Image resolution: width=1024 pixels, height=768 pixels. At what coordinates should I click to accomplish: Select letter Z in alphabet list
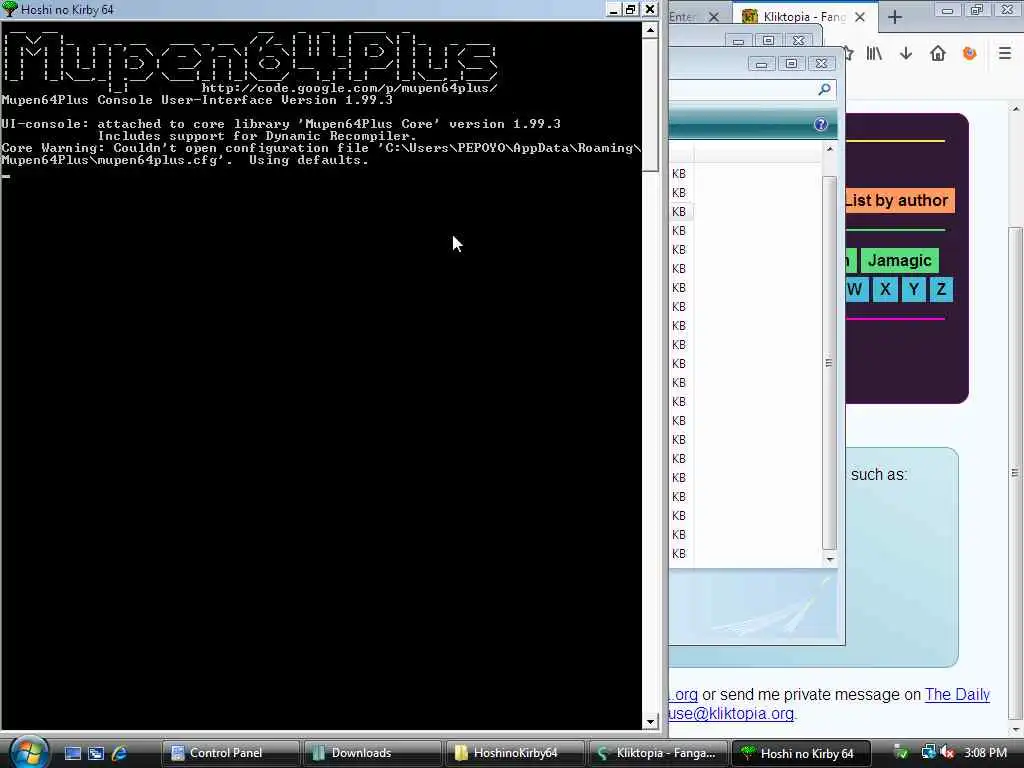click(941, 289)
